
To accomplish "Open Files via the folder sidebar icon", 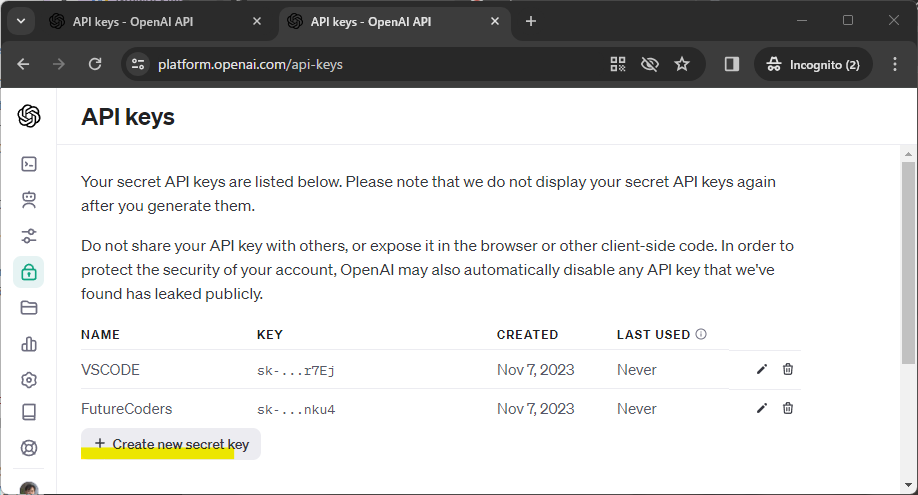I will (29, 307).
